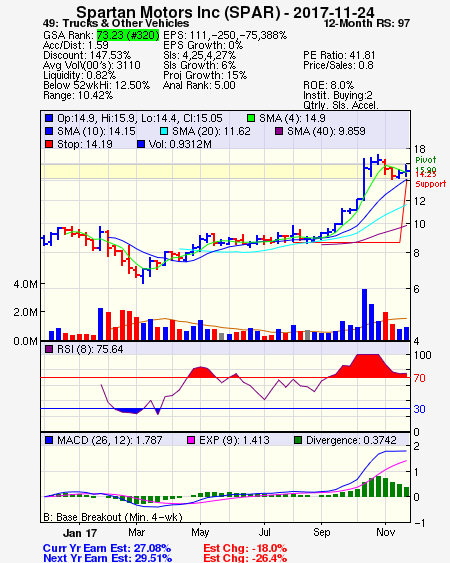This screenshot has width=450, height=563.
Task: Click the 4.0M volume axis label
Action: (x=25, y=284)
